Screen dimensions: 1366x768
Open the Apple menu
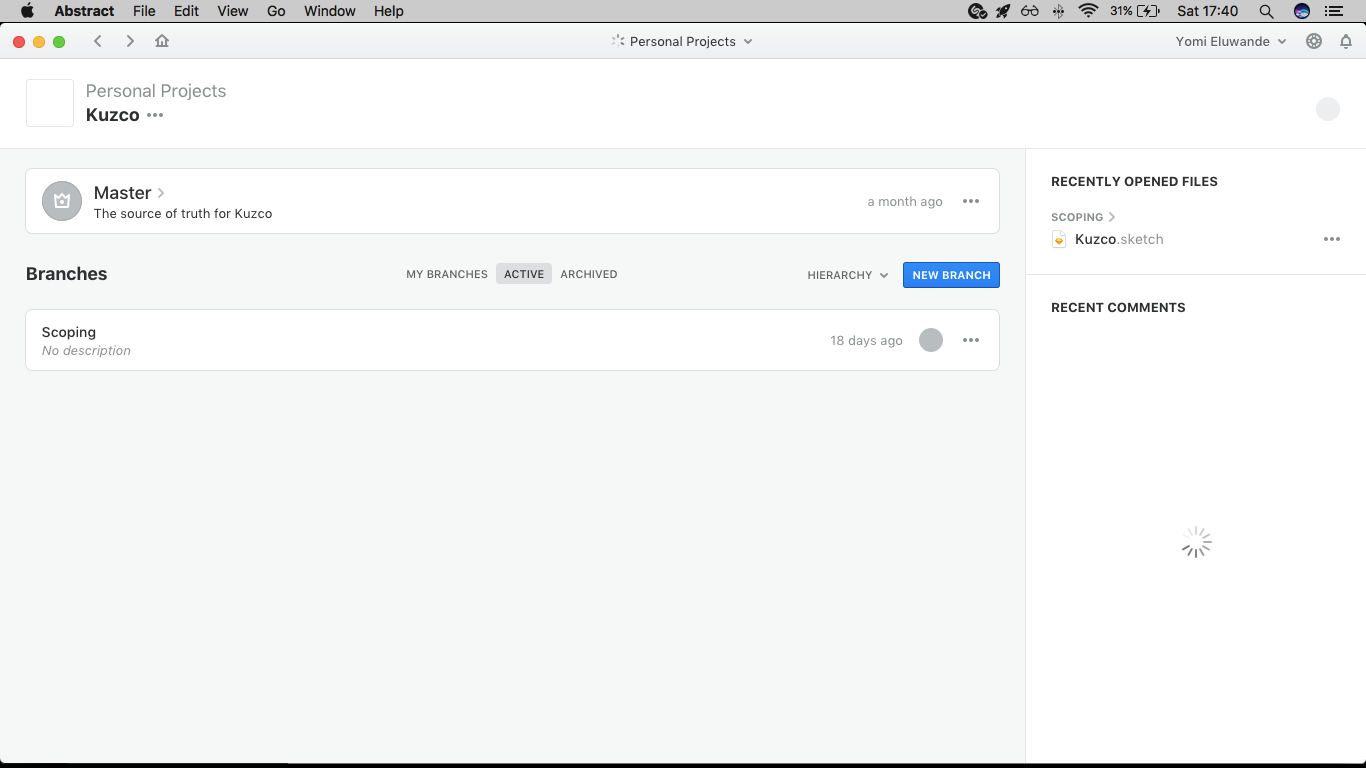[27, 11]
